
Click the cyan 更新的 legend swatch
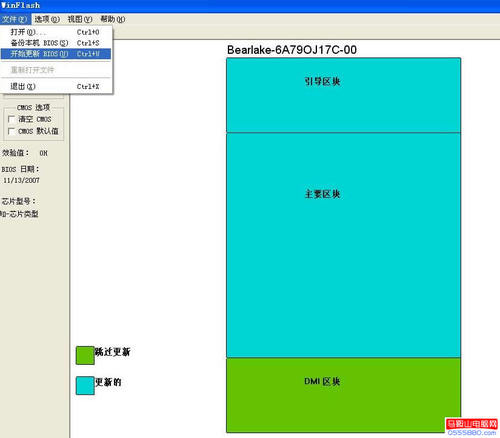[x=85, y=386]
